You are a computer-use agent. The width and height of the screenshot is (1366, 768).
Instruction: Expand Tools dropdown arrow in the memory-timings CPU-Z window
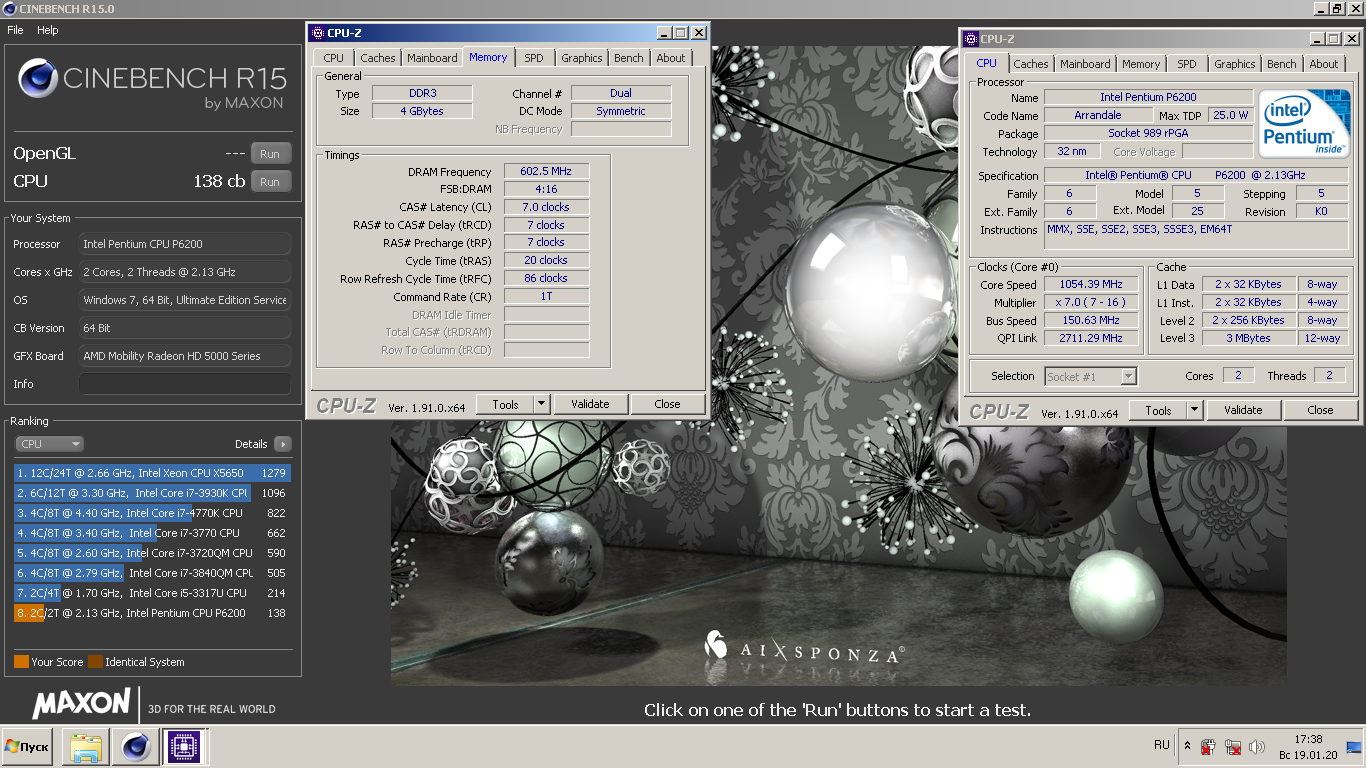542,404
